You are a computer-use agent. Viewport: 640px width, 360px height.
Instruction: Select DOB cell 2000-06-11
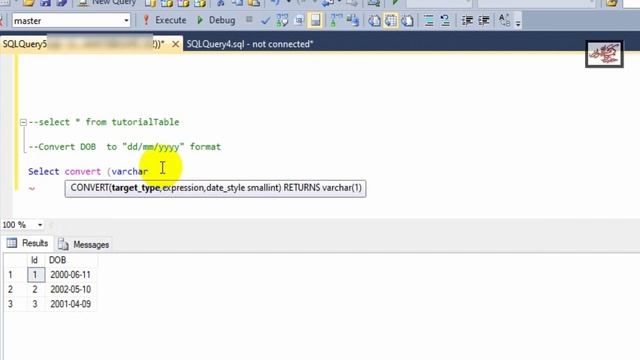pos(71,275)
